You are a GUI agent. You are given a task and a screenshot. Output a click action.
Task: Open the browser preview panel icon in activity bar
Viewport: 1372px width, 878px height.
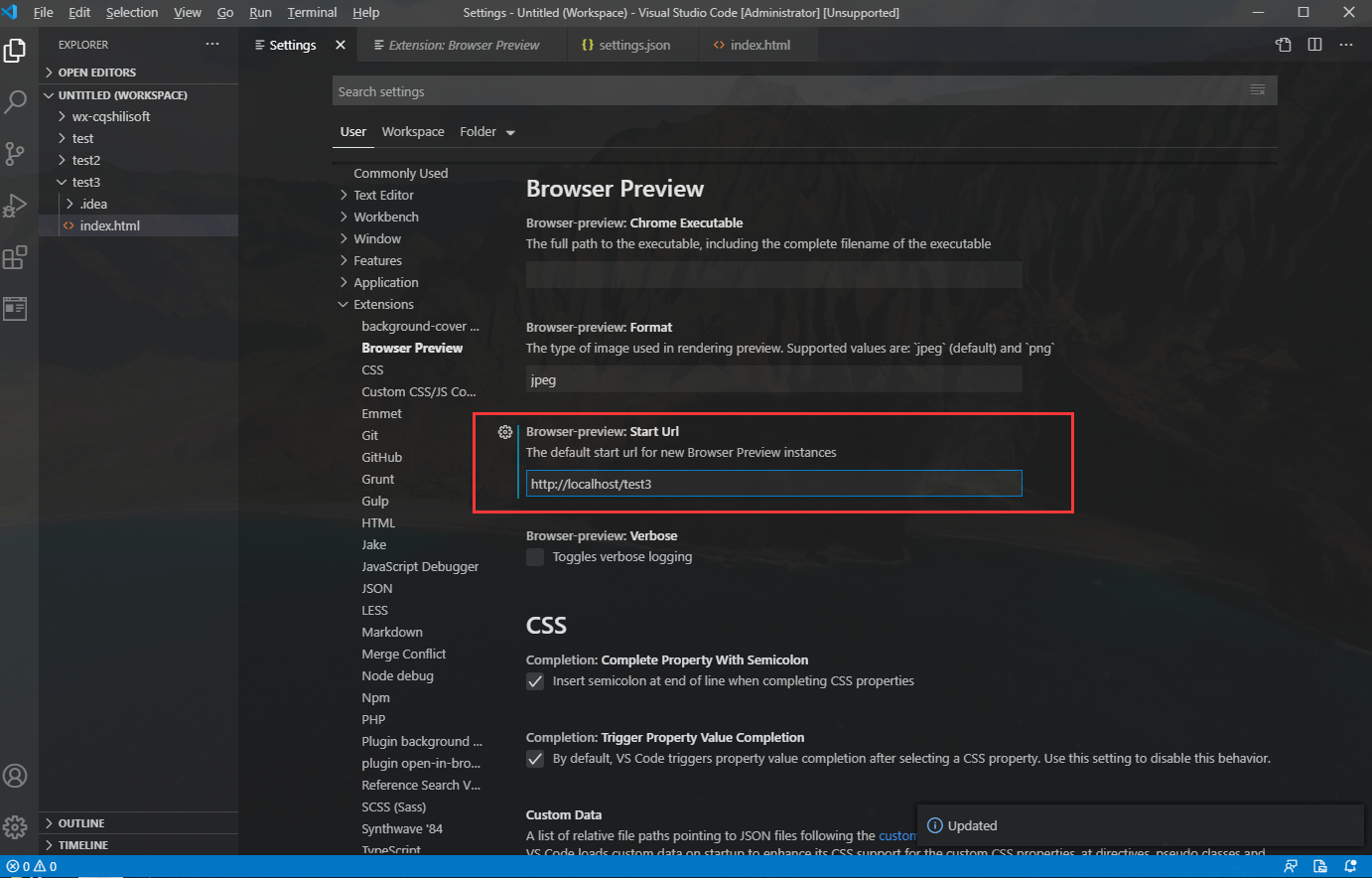click(x=15, y=309)
